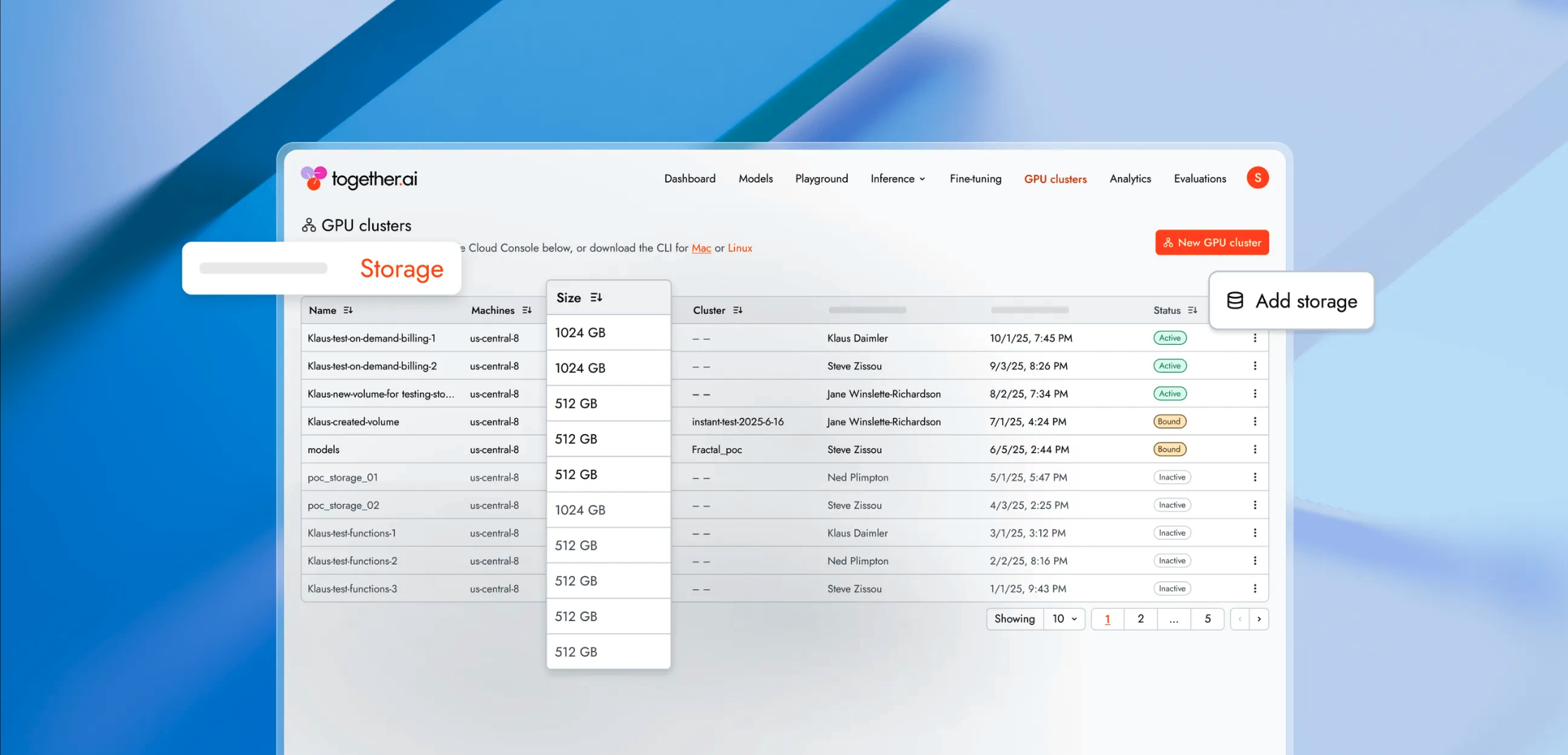Viewport: 1568px width, 755px height.
Task: Open actions menu for Klaus-test-functions-3
Action: click(x=1255, y=589)
